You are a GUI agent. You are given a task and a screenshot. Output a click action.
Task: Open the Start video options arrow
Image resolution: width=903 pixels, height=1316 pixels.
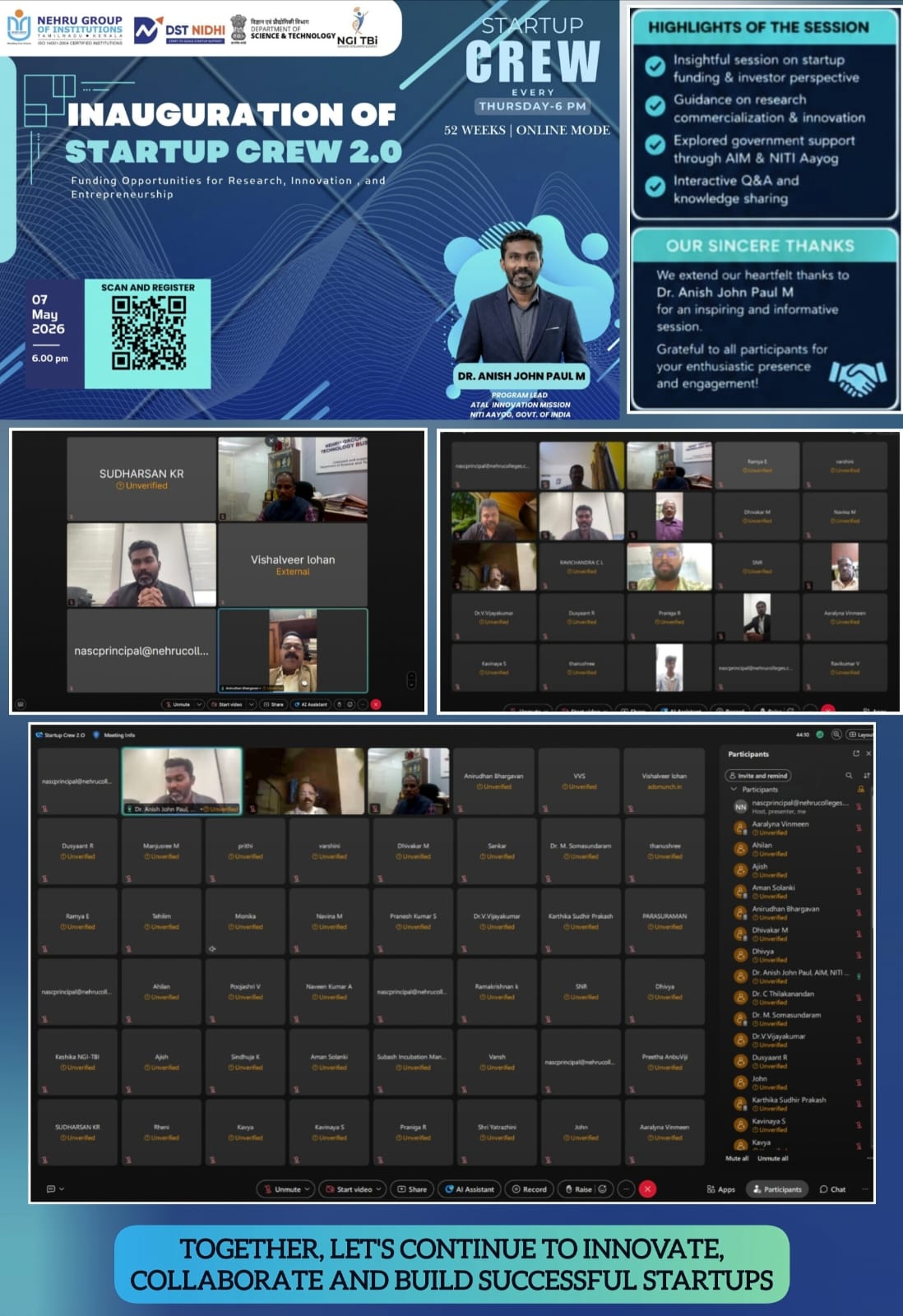380,1189
